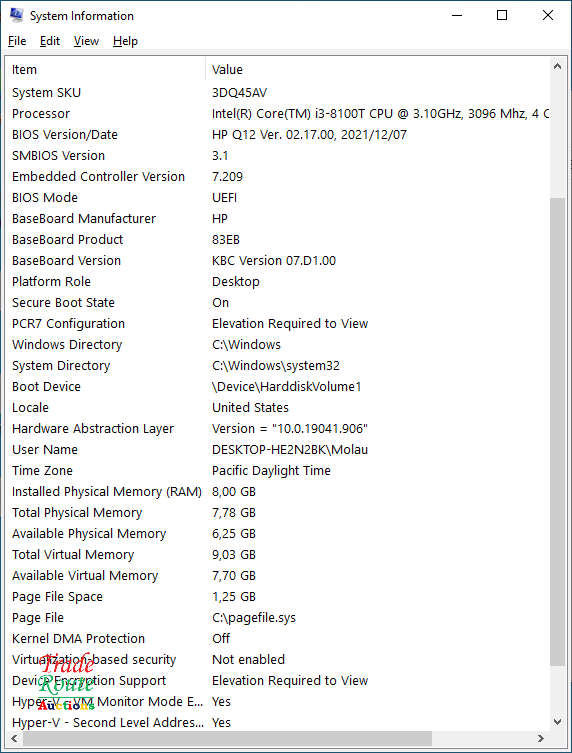Click the horizontal scrollbar thumb

pos(227,738)
